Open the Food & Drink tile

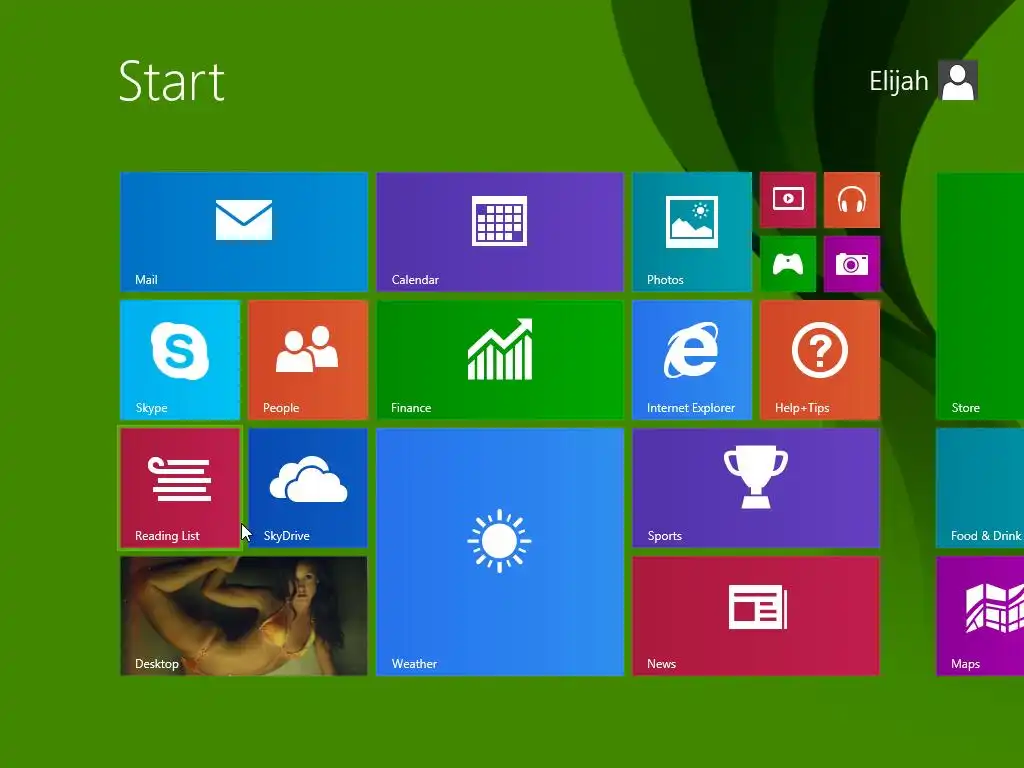coord(980,488)
